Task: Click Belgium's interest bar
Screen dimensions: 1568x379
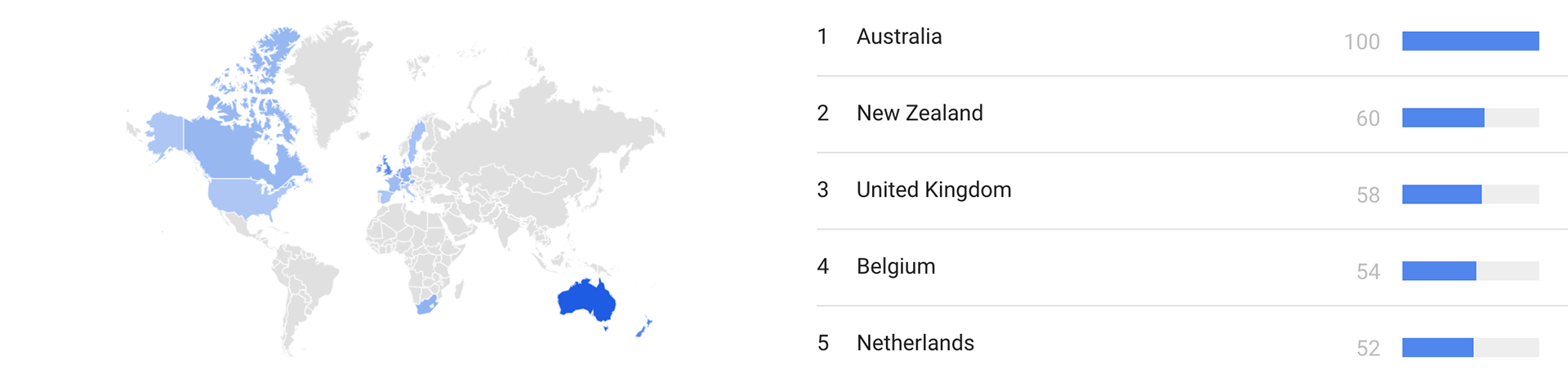Action: point(1471,271)
